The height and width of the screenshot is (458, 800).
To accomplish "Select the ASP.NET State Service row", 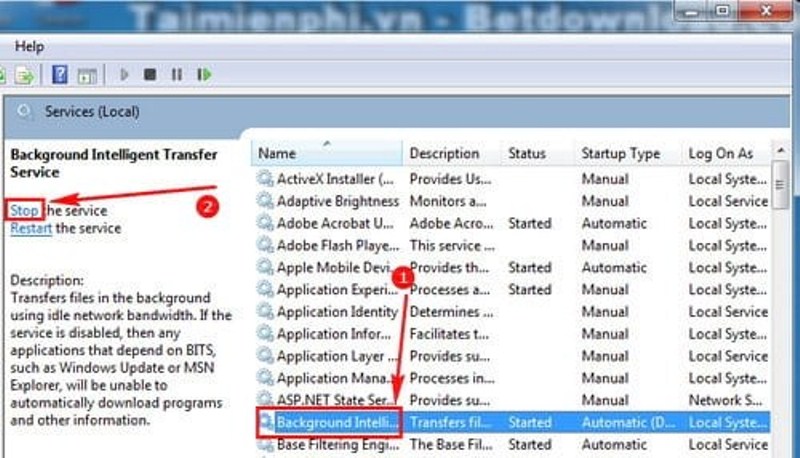I will (513, 400).
